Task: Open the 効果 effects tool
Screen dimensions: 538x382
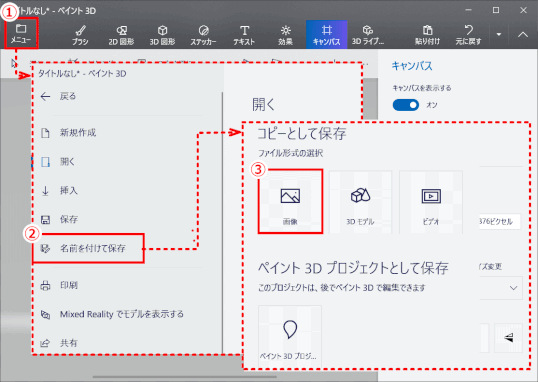Action: coord(285,35)
